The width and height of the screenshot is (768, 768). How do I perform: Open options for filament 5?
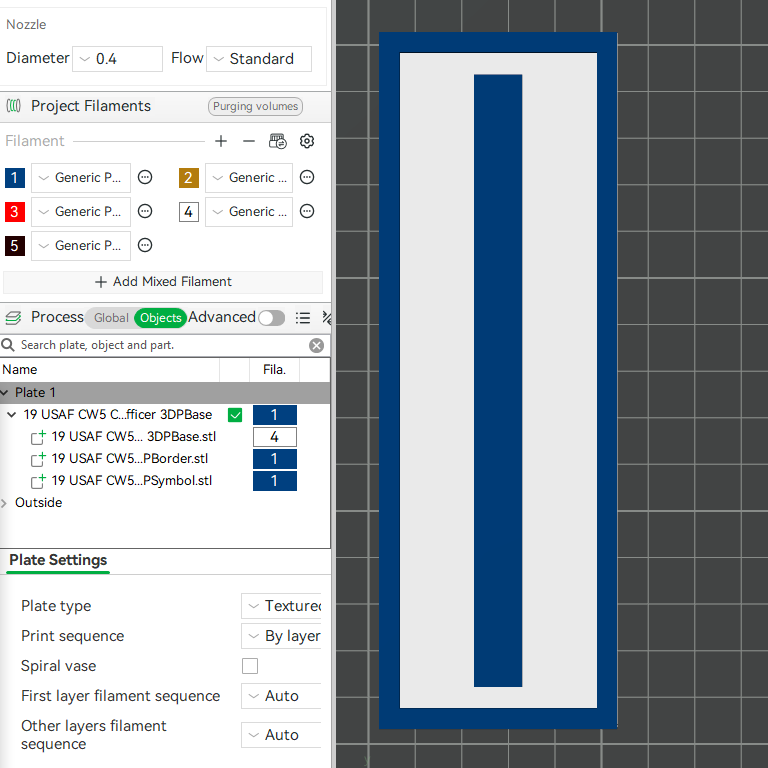click(x=145, y=245)
